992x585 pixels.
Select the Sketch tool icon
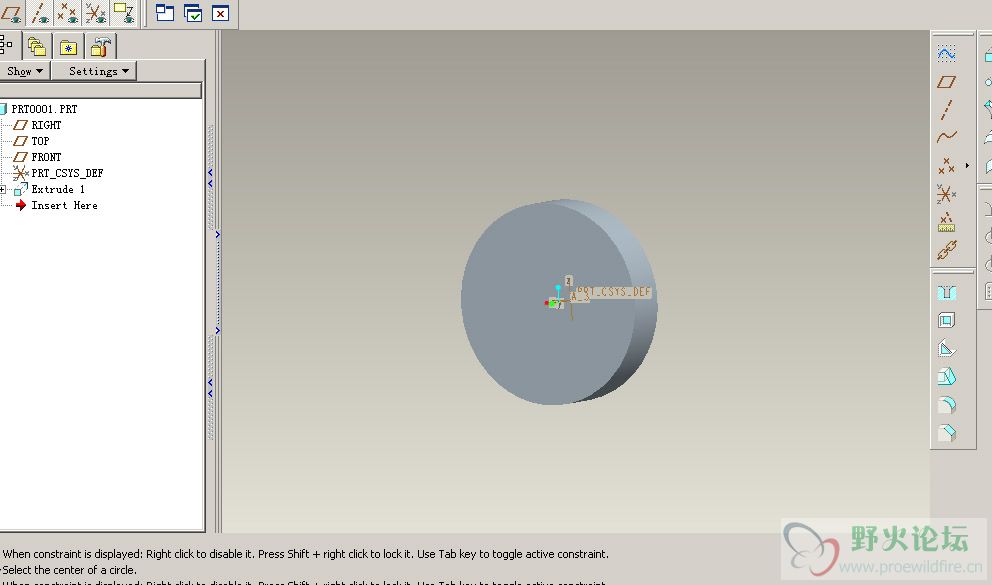946,54
